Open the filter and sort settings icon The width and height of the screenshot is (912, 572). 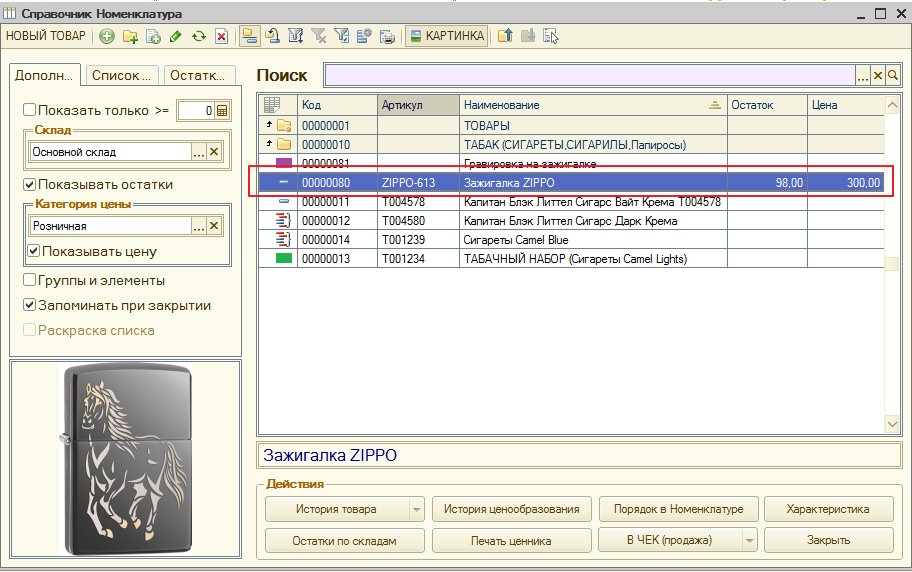[295, 37]
